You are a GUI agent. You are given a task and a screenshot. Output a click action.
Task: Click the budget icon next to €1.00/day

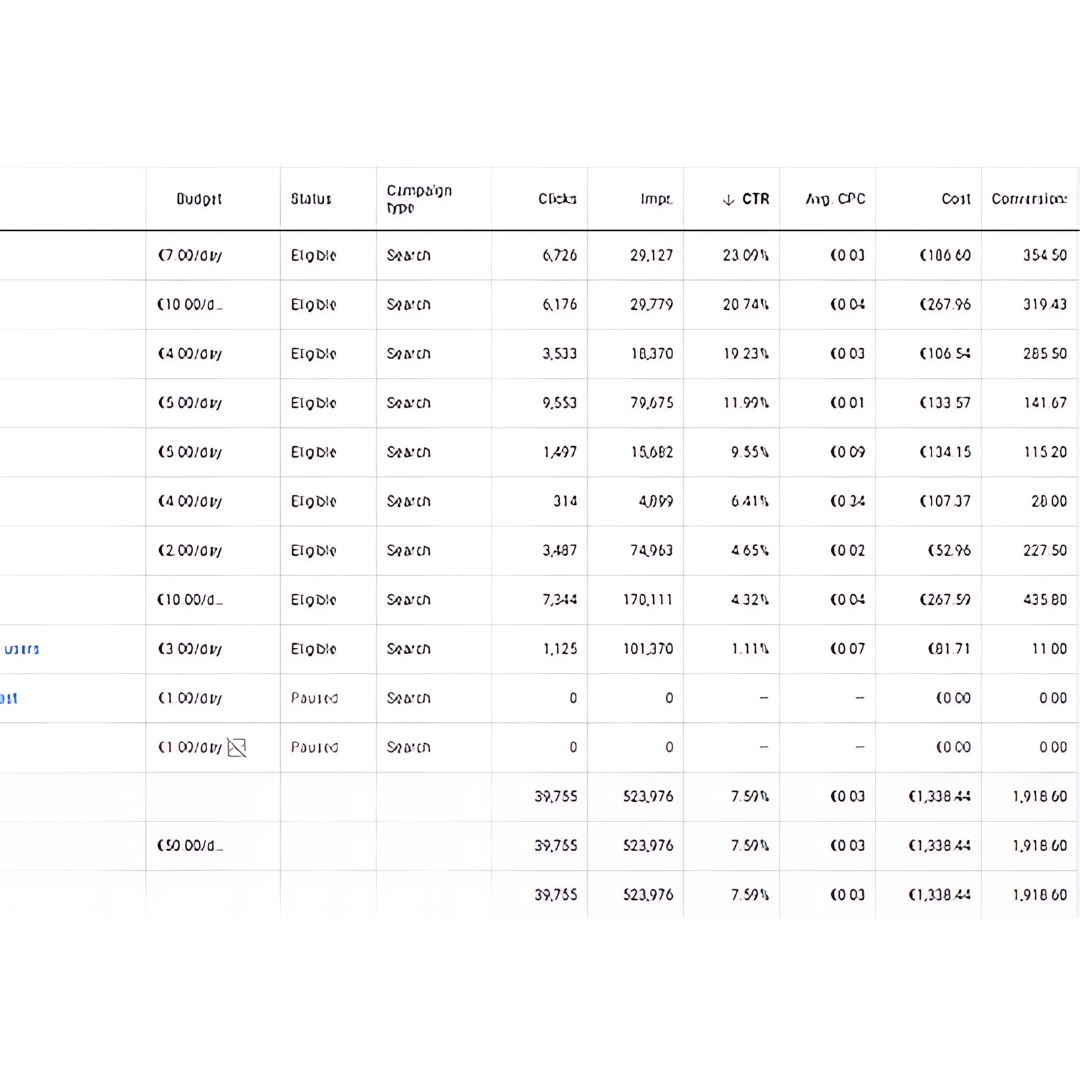pyautogui.click(x=237, y=747)
